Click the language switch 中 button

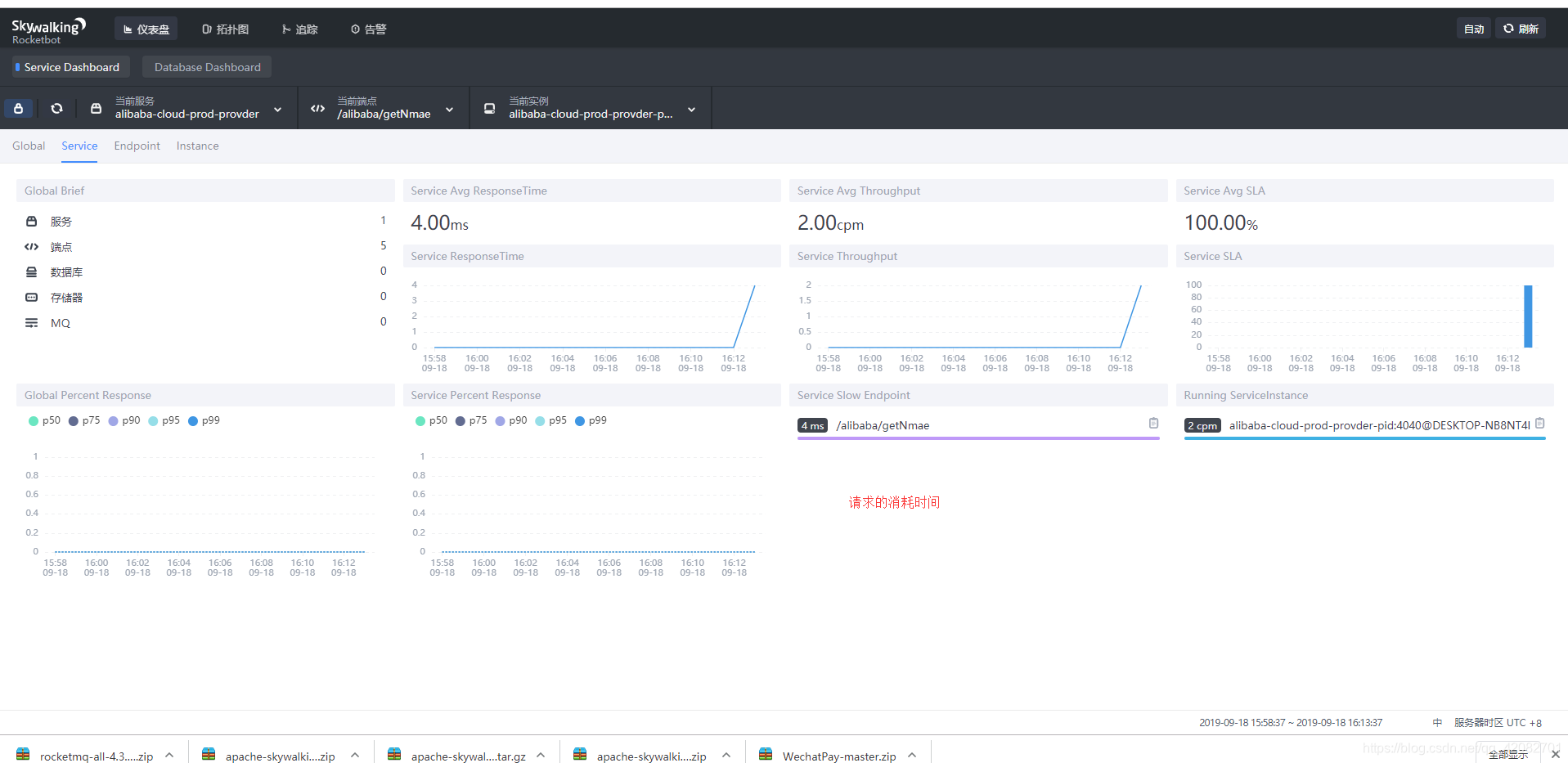(1437, 722)
